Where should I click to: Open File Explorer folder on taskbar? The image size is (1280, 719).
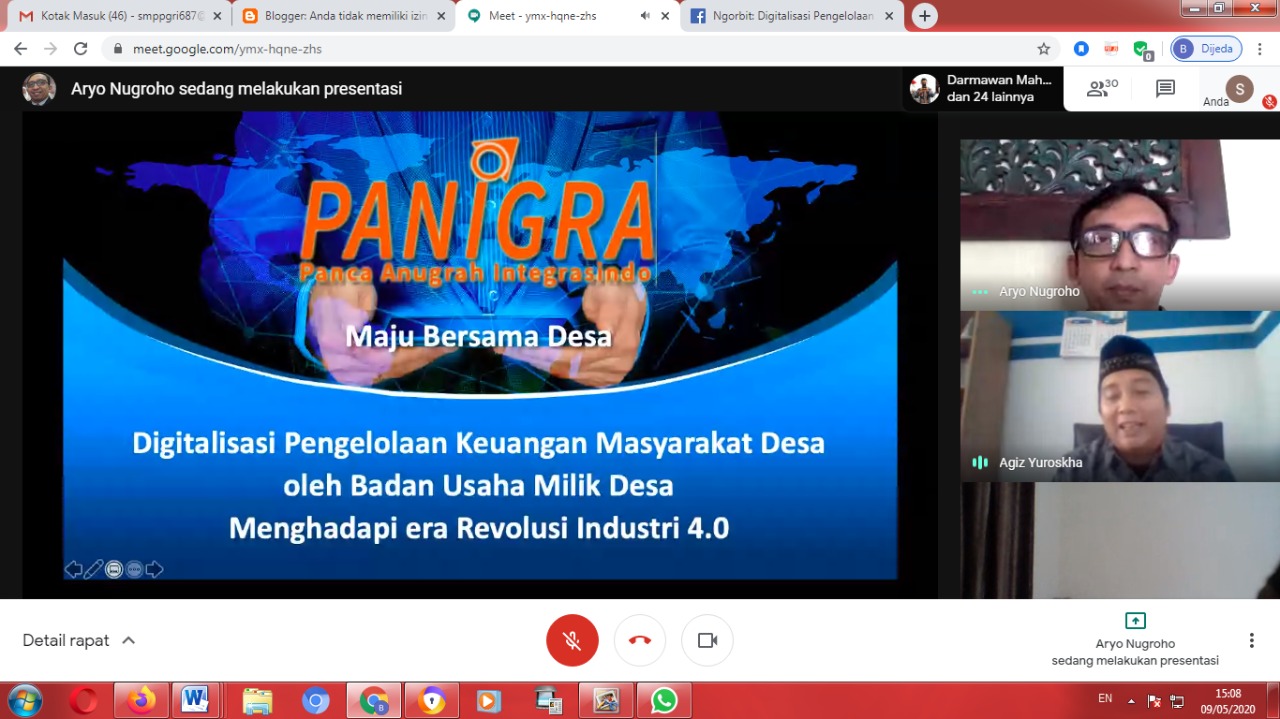pyautogui.click(x=258, y=701)
